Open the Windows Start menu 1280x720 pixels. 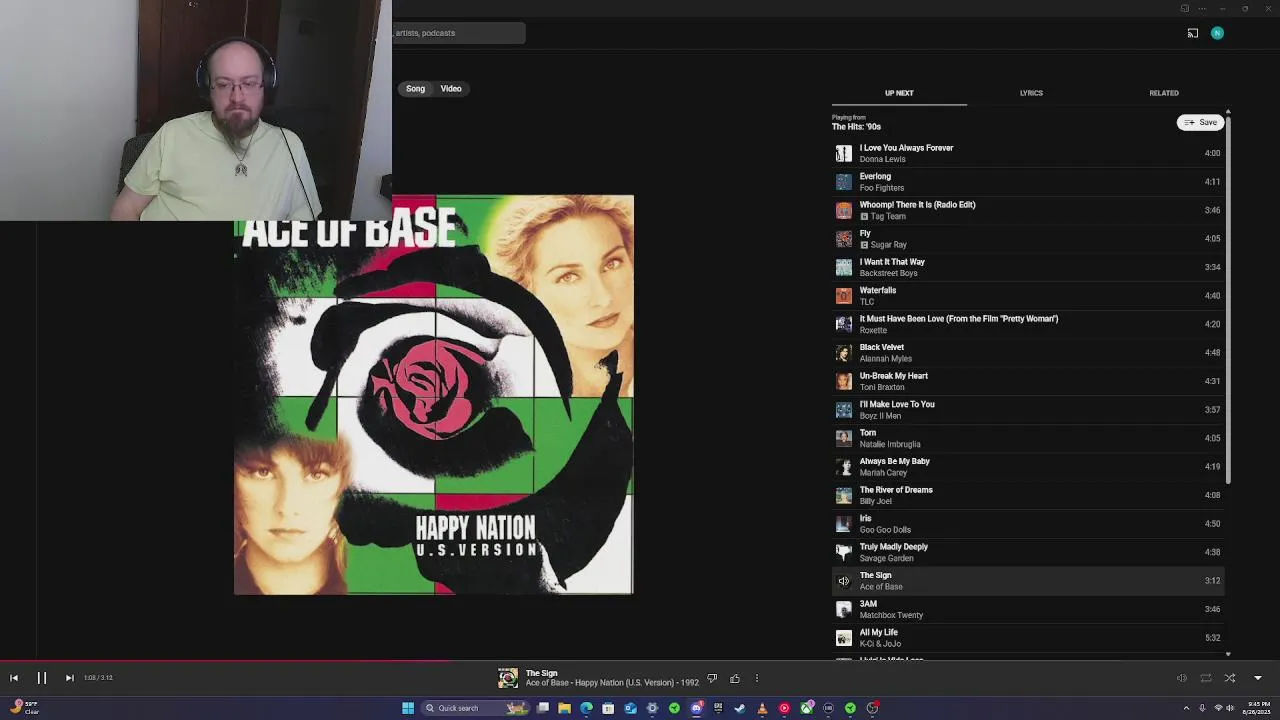point(408,708)
